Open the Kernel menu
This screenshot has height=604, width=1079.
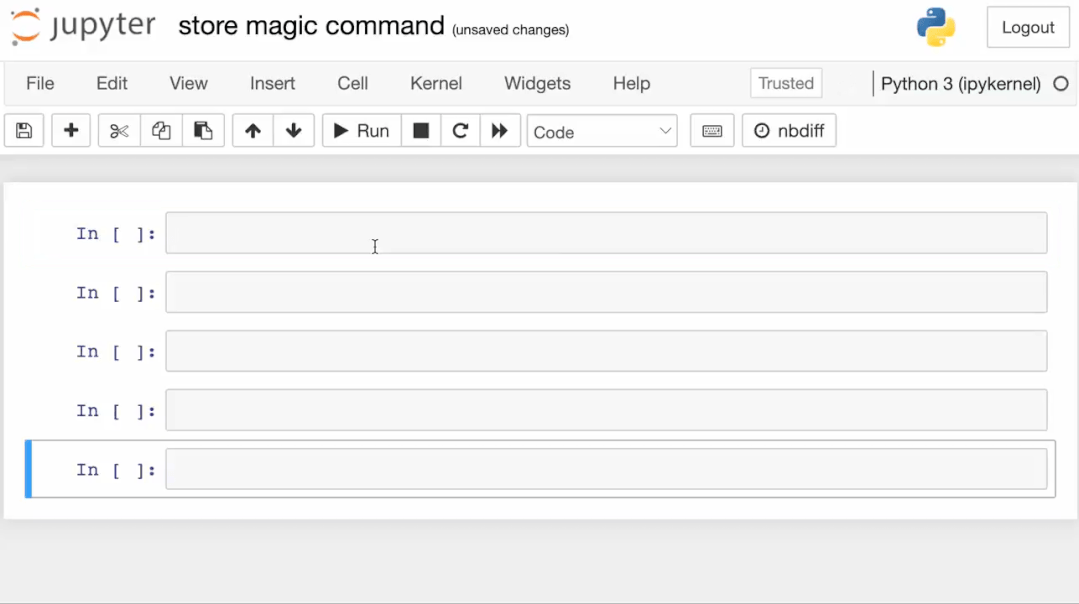pyautogui.click(x=436, y=83)
